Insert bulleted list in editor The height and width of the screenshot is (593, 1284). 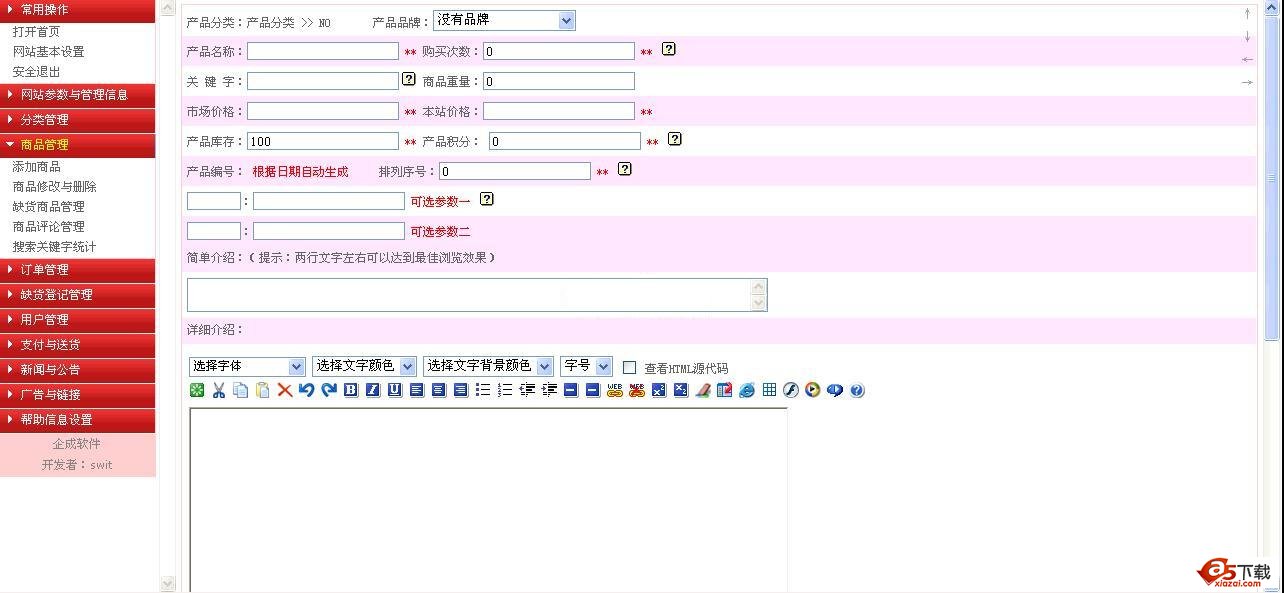tap(483, 390)
